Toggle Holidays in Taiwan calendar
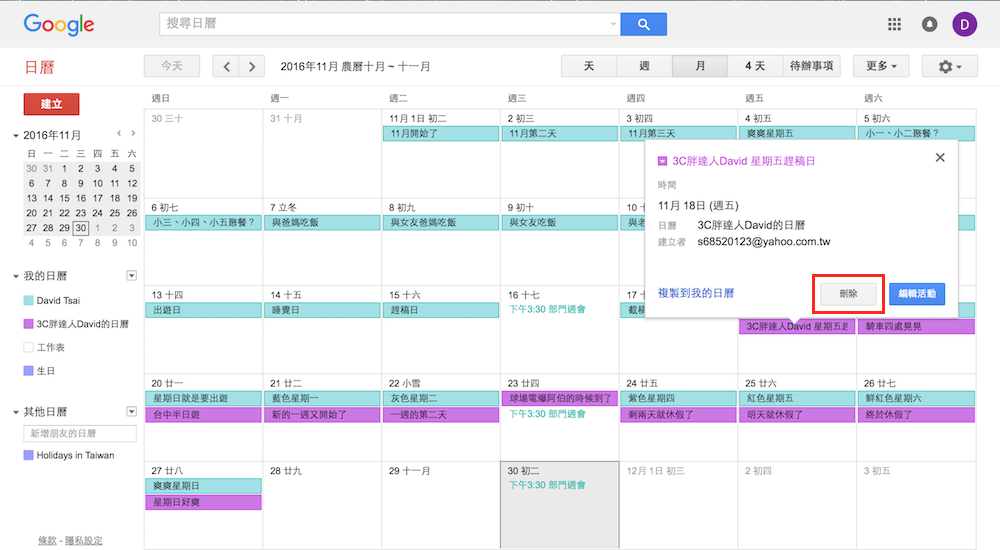This screenshot has height=550, width=1000. coord(28,455)
